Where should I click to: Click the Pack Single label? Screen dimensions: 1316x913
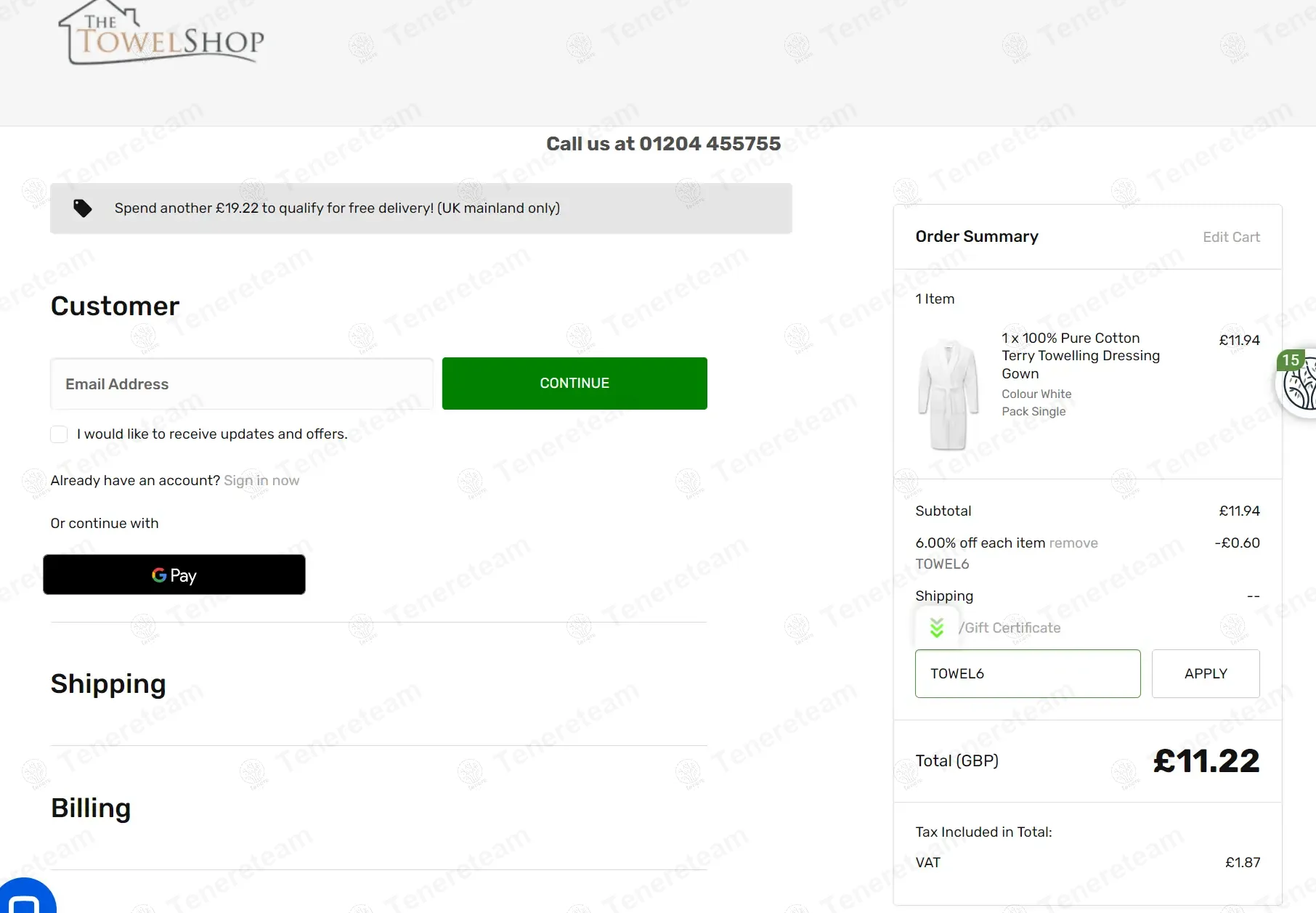point(1033,411)
